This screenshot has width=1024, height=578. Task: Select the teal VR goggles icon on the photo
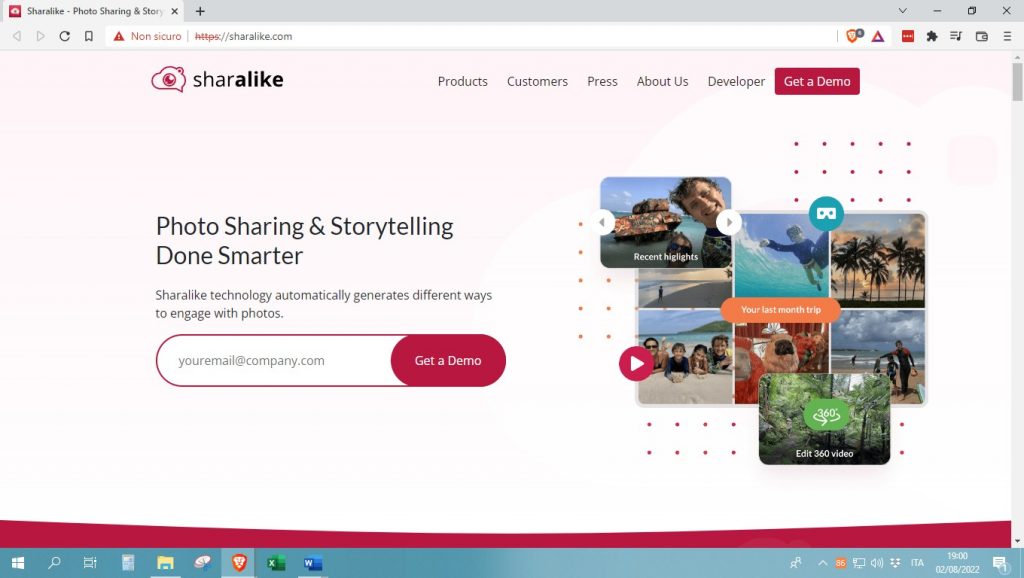826,213
